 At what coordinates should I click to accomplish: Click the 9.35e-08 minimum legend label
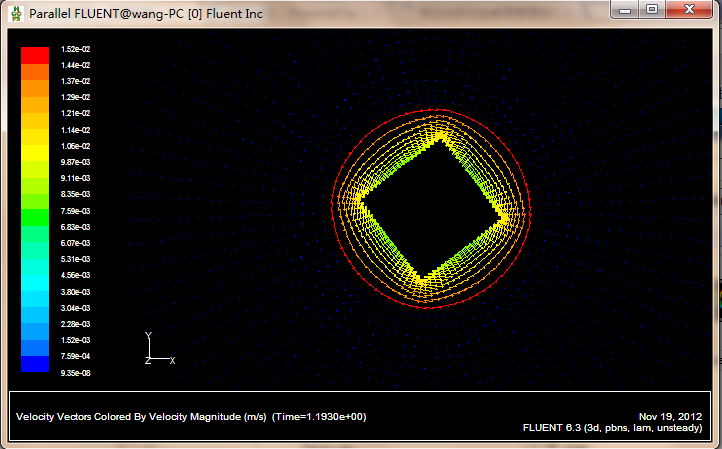pos(77,372)
